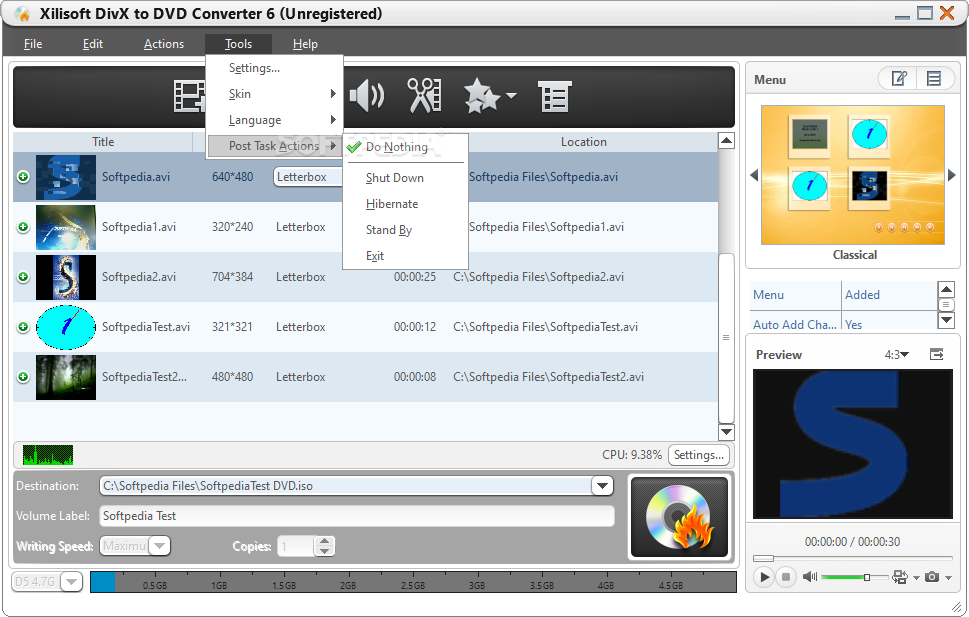The height and width of the screenshot is (617, 969).
Task: Expand the effects stars dropdown arrow
Action: (511, 95)
